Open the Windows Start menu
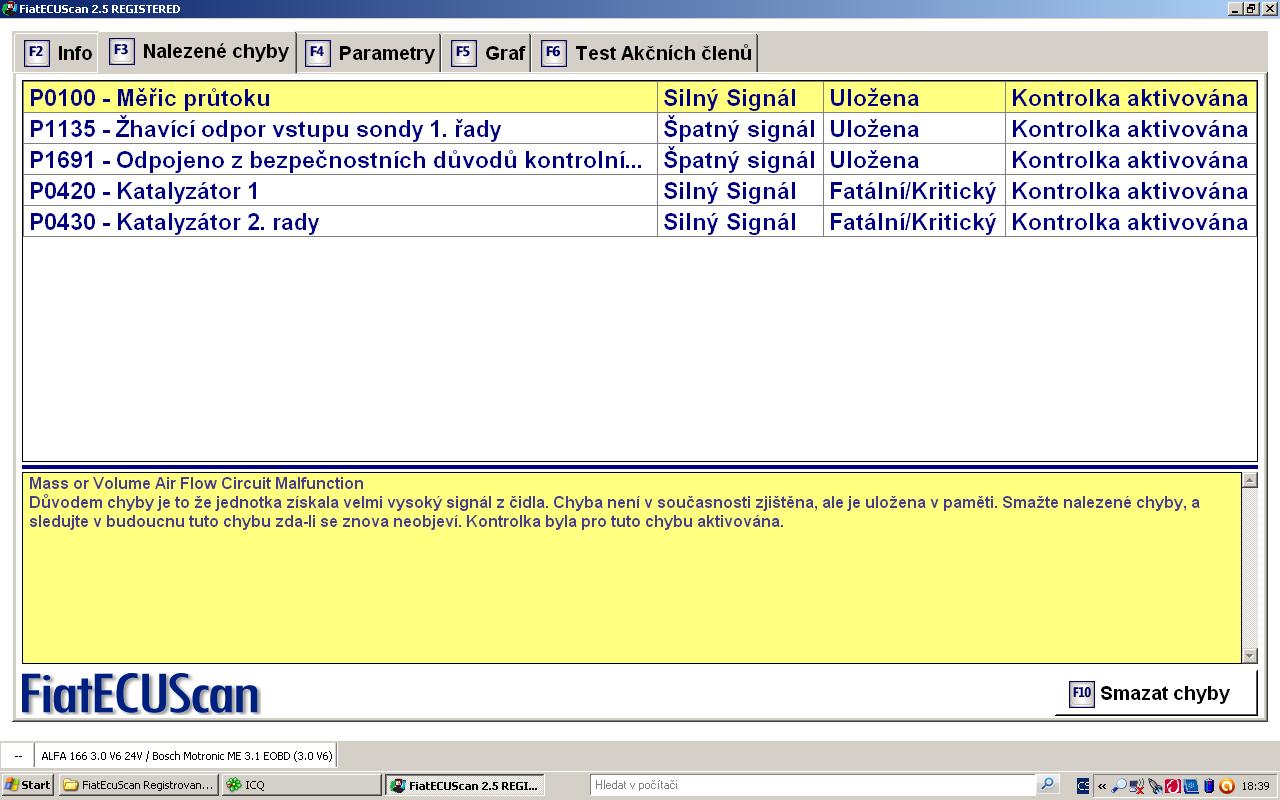1280x800 pixels. coord(27,785)
